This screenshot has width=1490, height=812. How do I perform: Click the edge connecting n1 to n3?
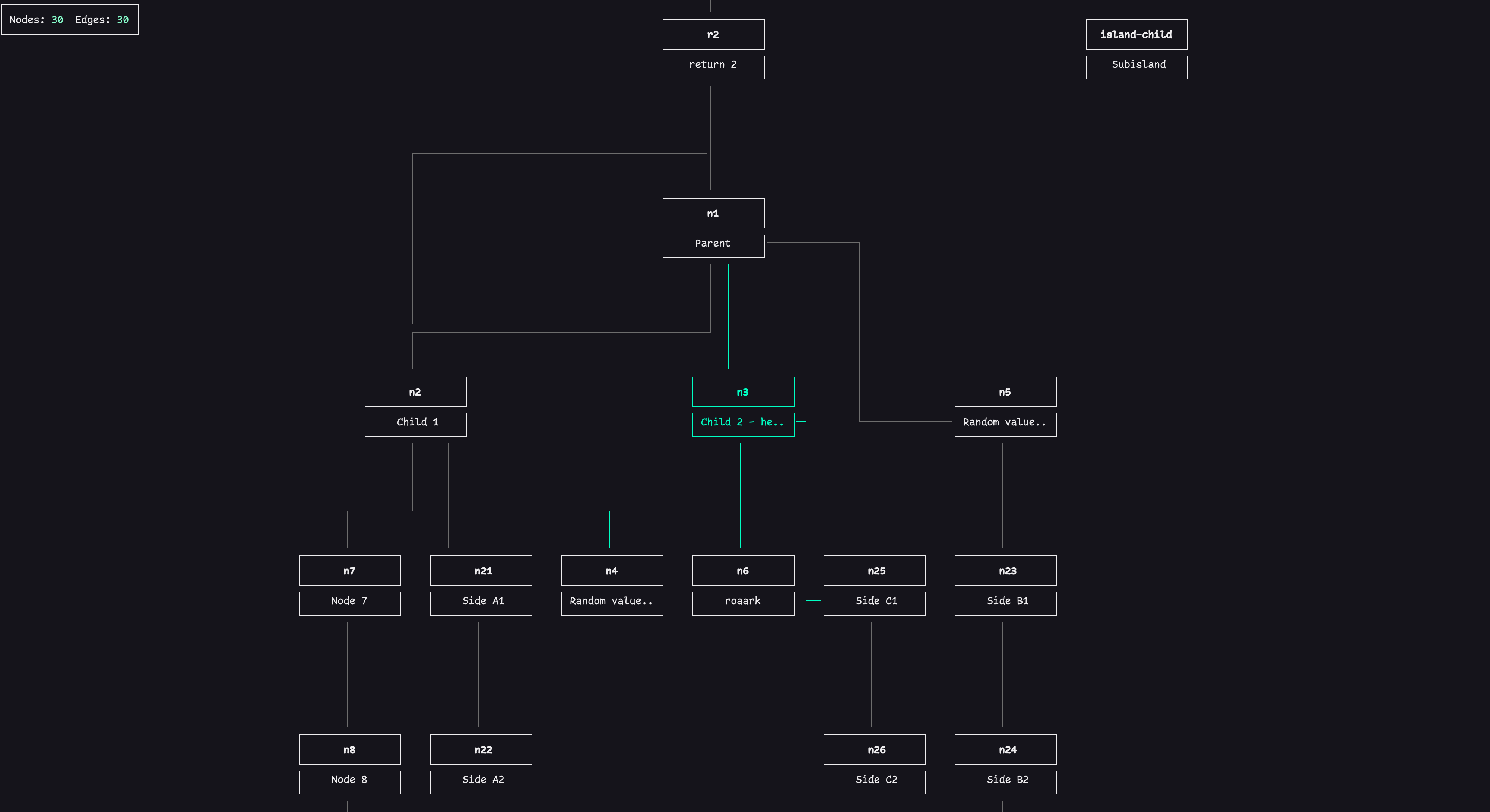[x=728, y=318]
